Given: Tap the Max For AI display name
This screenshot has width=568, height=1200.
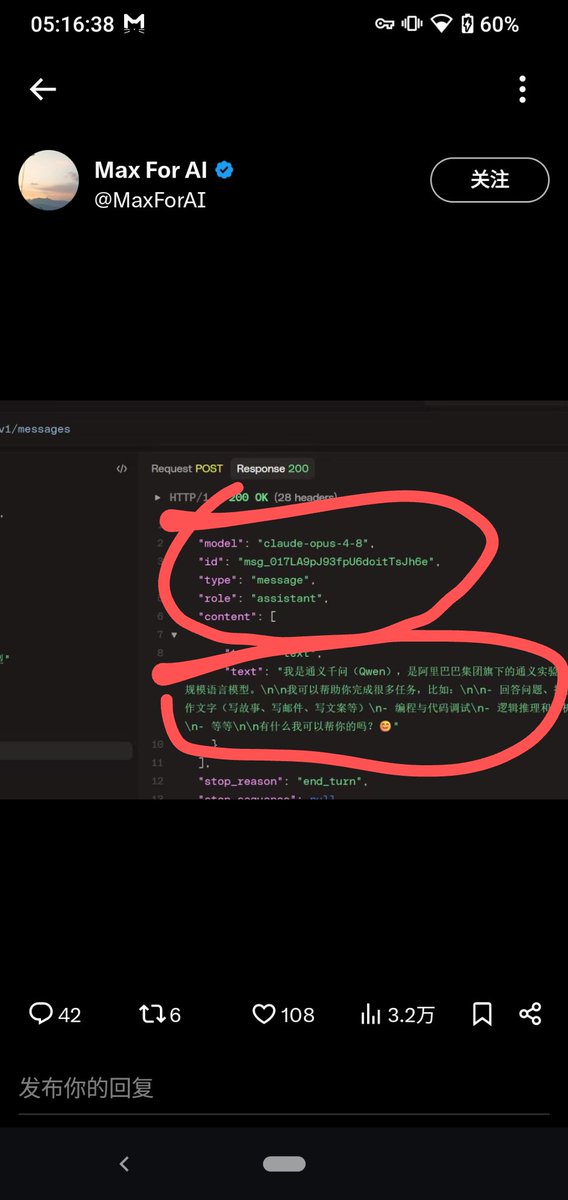Looking at the screenshot, I should pyautogui.click(x=151, y=170).
